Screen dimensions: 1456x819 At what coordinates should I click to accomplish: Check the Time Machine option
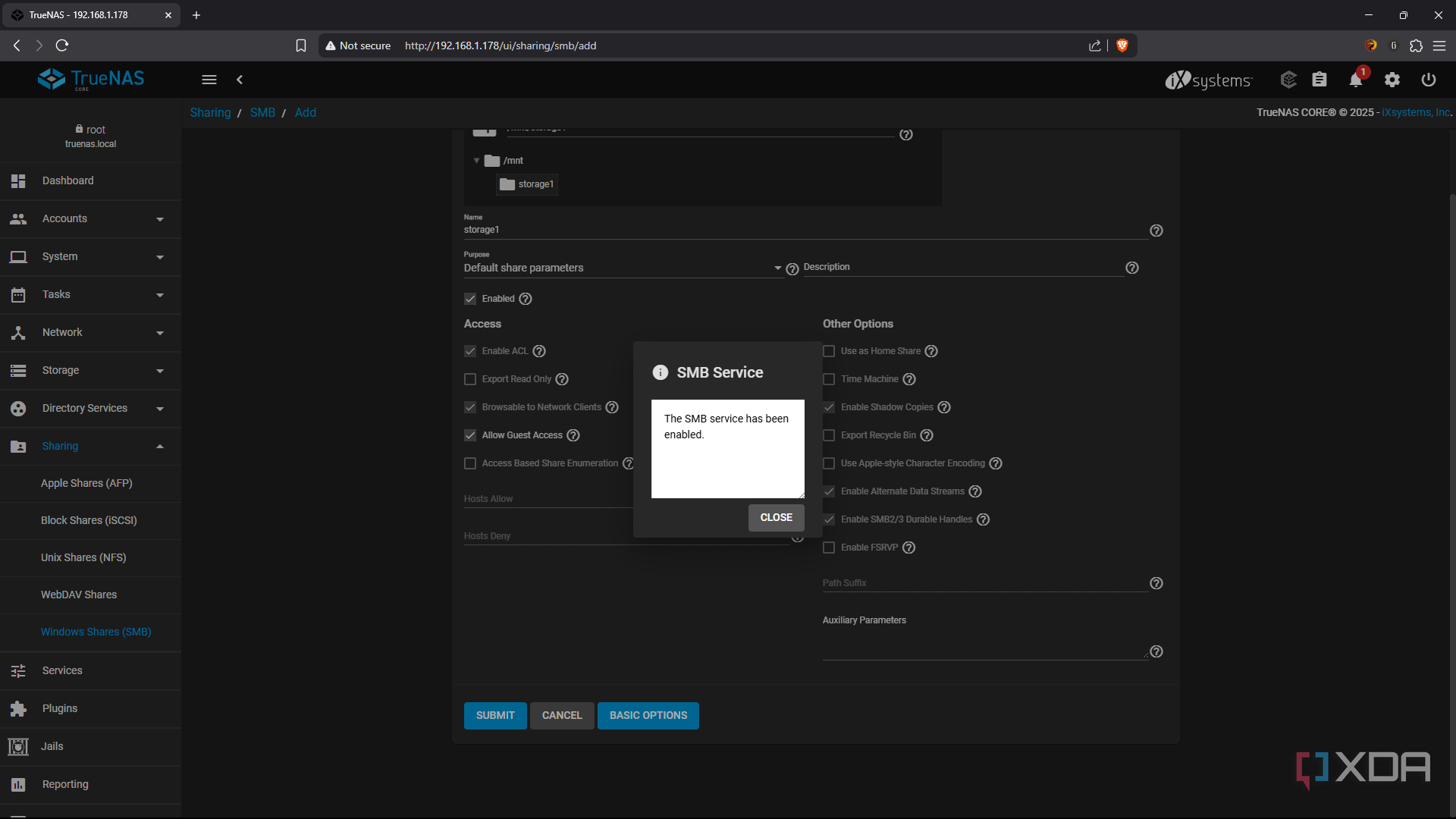829,379
